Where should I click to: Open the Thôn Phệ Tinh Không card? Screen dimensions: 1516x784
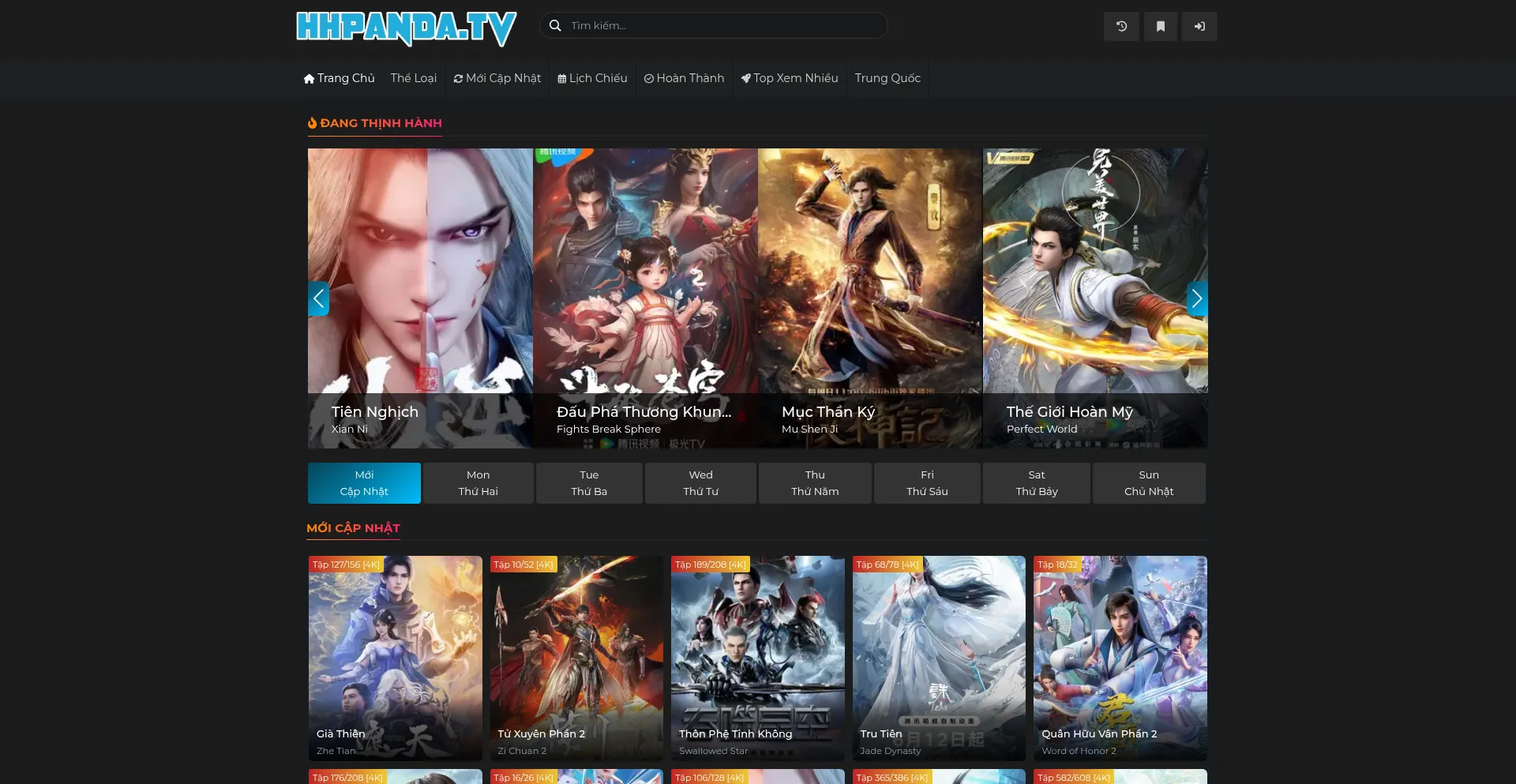tap(758, 658)
